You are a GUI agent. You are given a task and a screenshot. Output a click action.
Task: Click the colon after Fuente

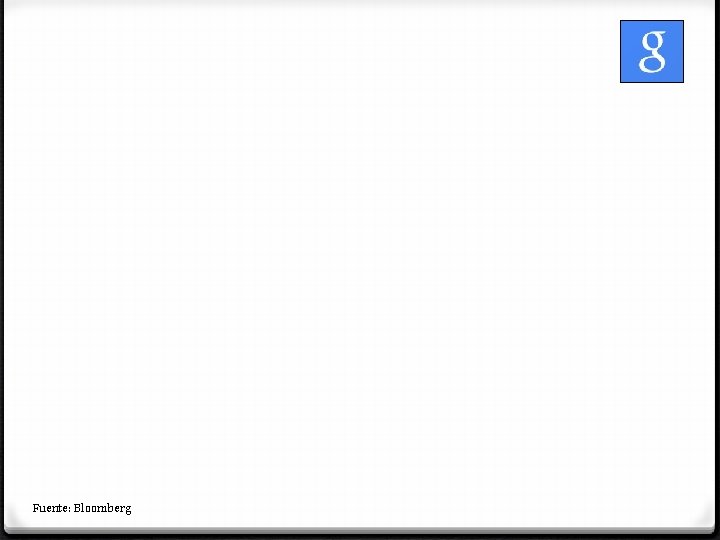69,509
